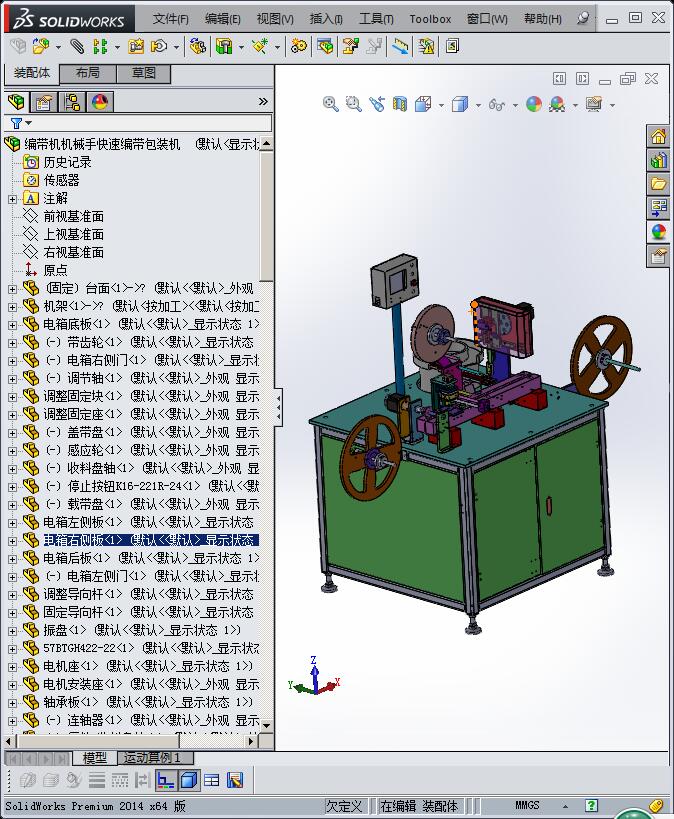Open the 编辑(E) menu
This screenshot has height=819, width=674.
click(x=223, y=19)
